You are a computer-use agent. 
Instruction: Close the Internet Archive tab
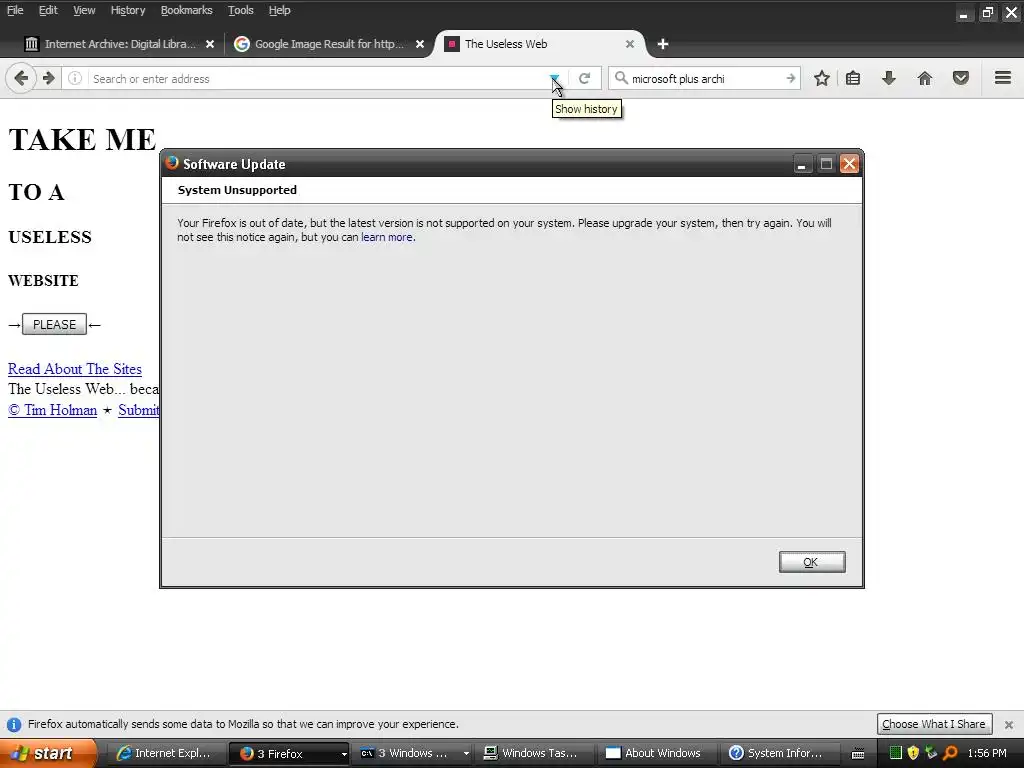pyautogui.click(x=210, y=44)
